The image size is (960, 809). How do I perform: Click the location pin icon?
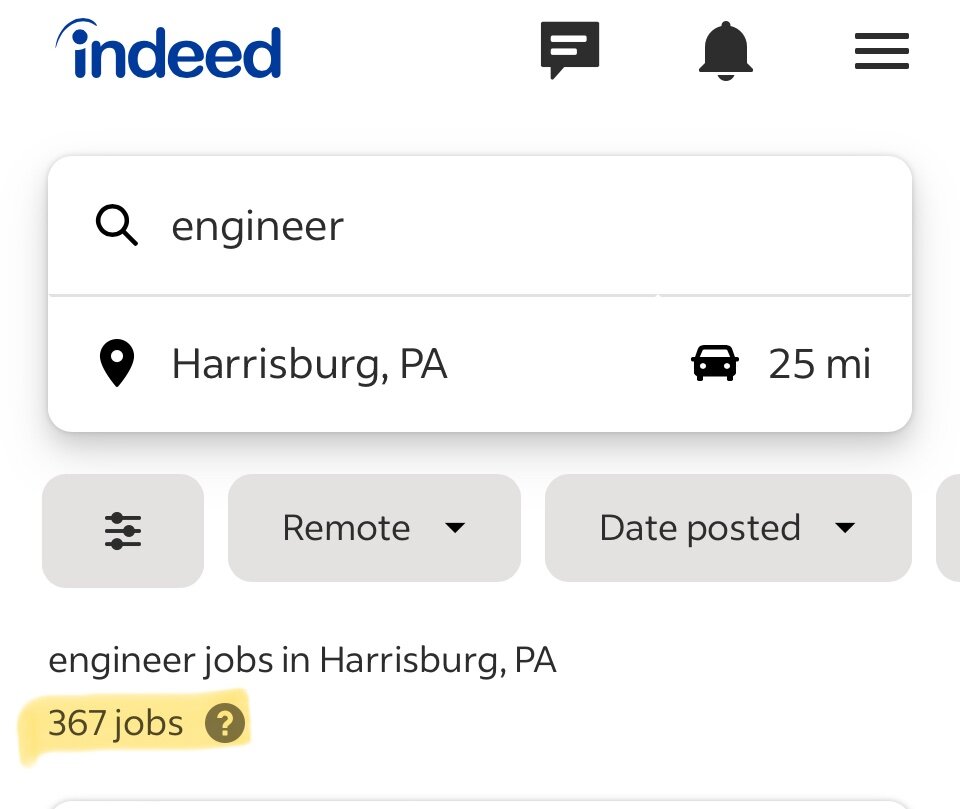click(117, 364)
